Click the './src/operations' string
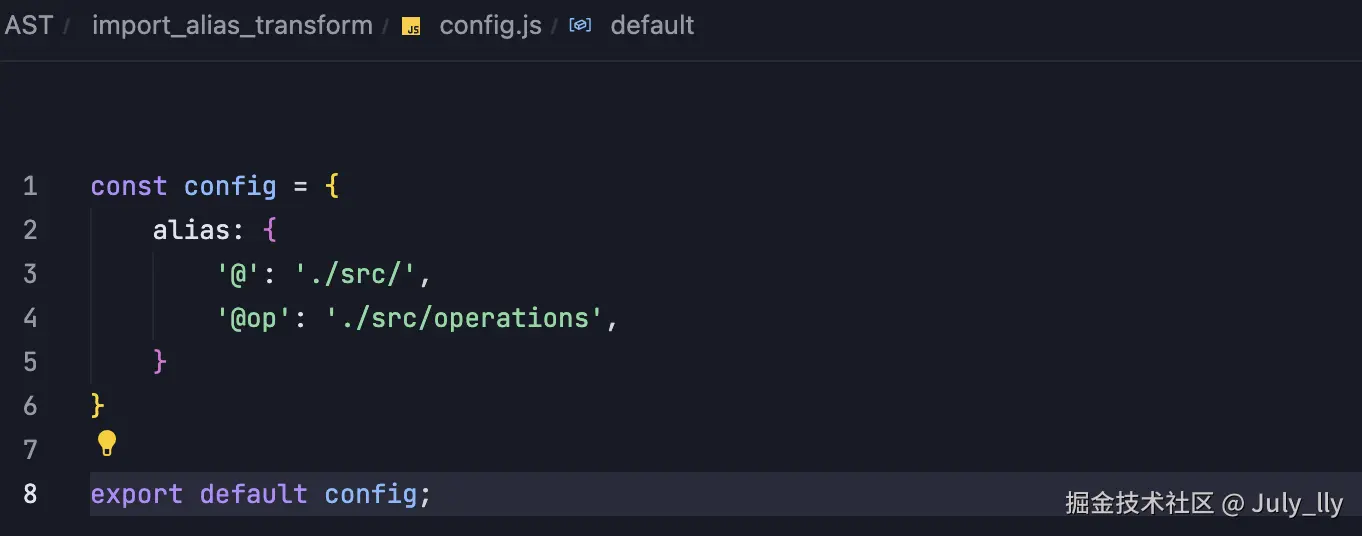Viewport: 1362px width, 536px height. coord(465,318)
